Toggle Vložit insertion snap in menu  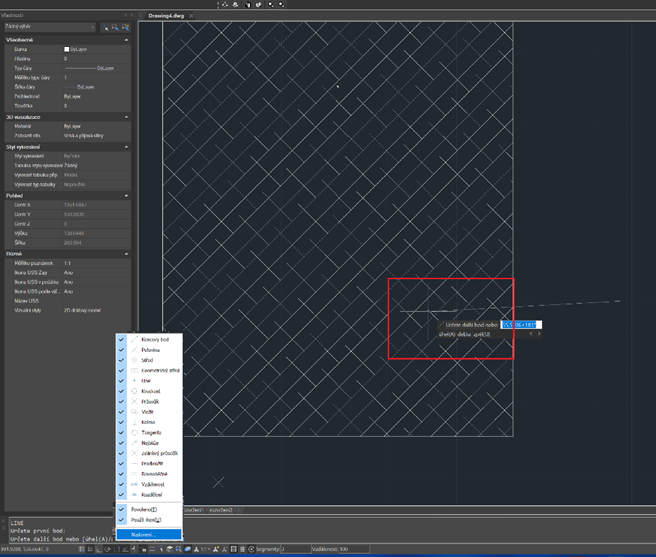149,412
